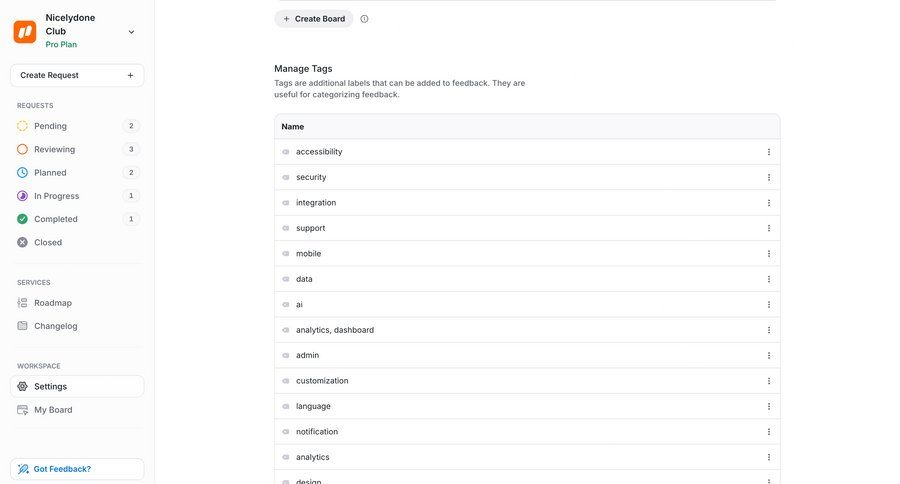Click the In Progress status icon
This screenshot has width=900, height=484.
(x=23, y=196)
